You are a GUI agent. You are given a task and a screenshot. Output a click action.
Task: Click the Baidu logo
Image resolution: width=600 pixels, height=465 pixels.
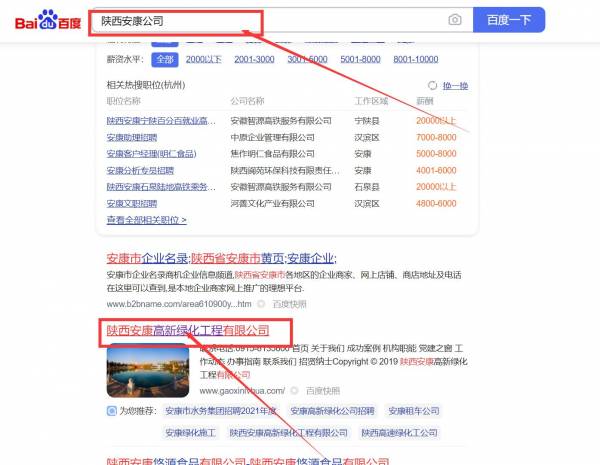46,21
